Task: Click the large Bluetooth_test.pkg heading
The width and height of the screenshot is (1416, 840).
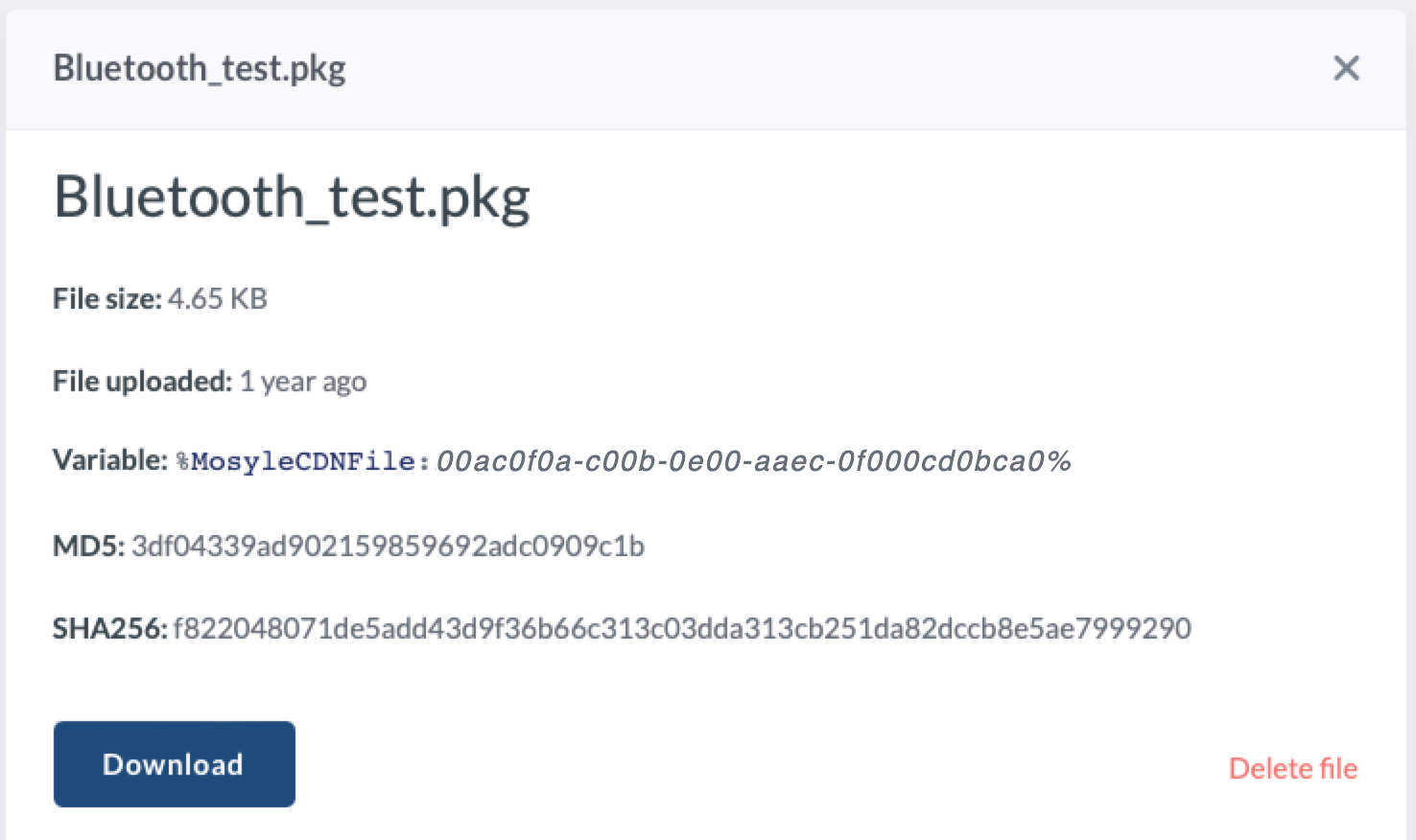Action: coord(292,198)
